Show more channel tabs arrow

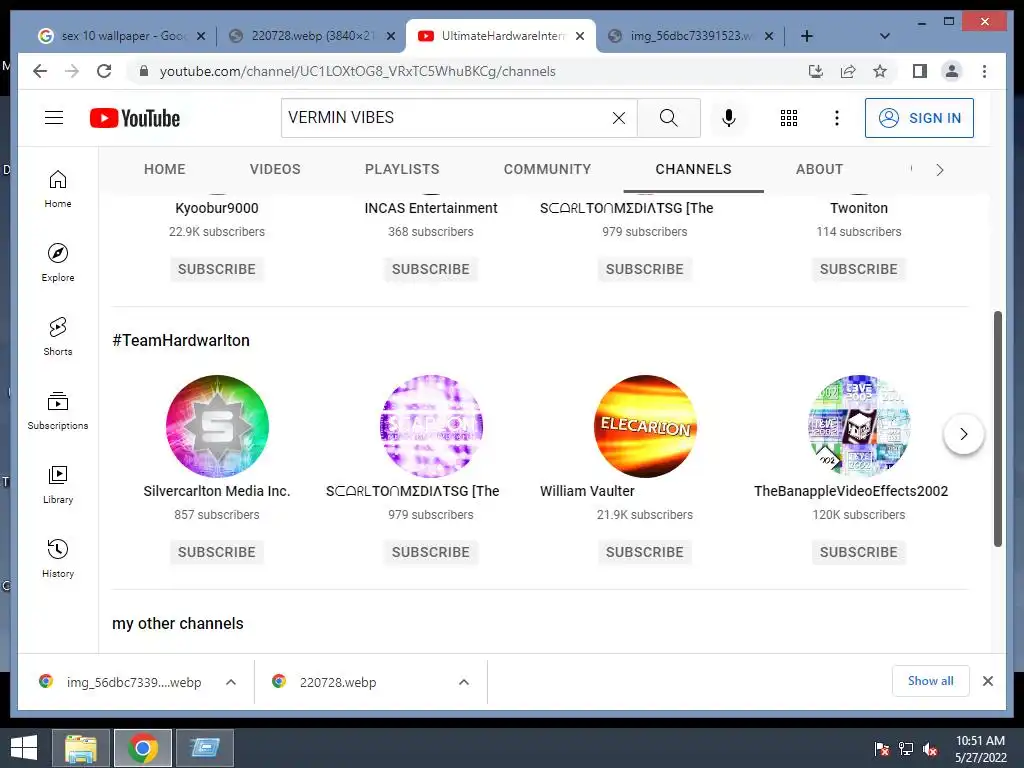tap(939, 170)
